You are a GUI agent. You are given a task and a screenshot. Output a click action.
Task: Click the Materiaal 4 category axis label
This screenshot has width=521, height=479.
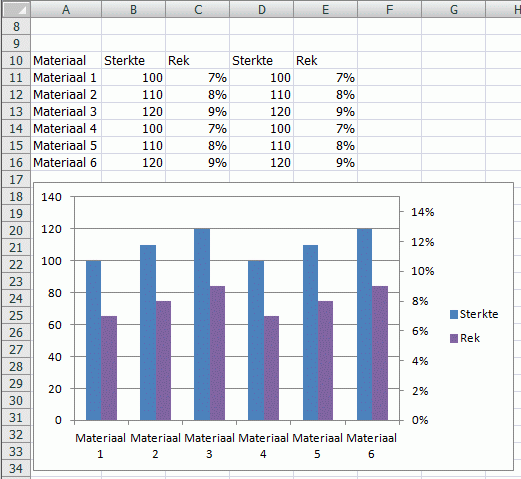point(263,446)
